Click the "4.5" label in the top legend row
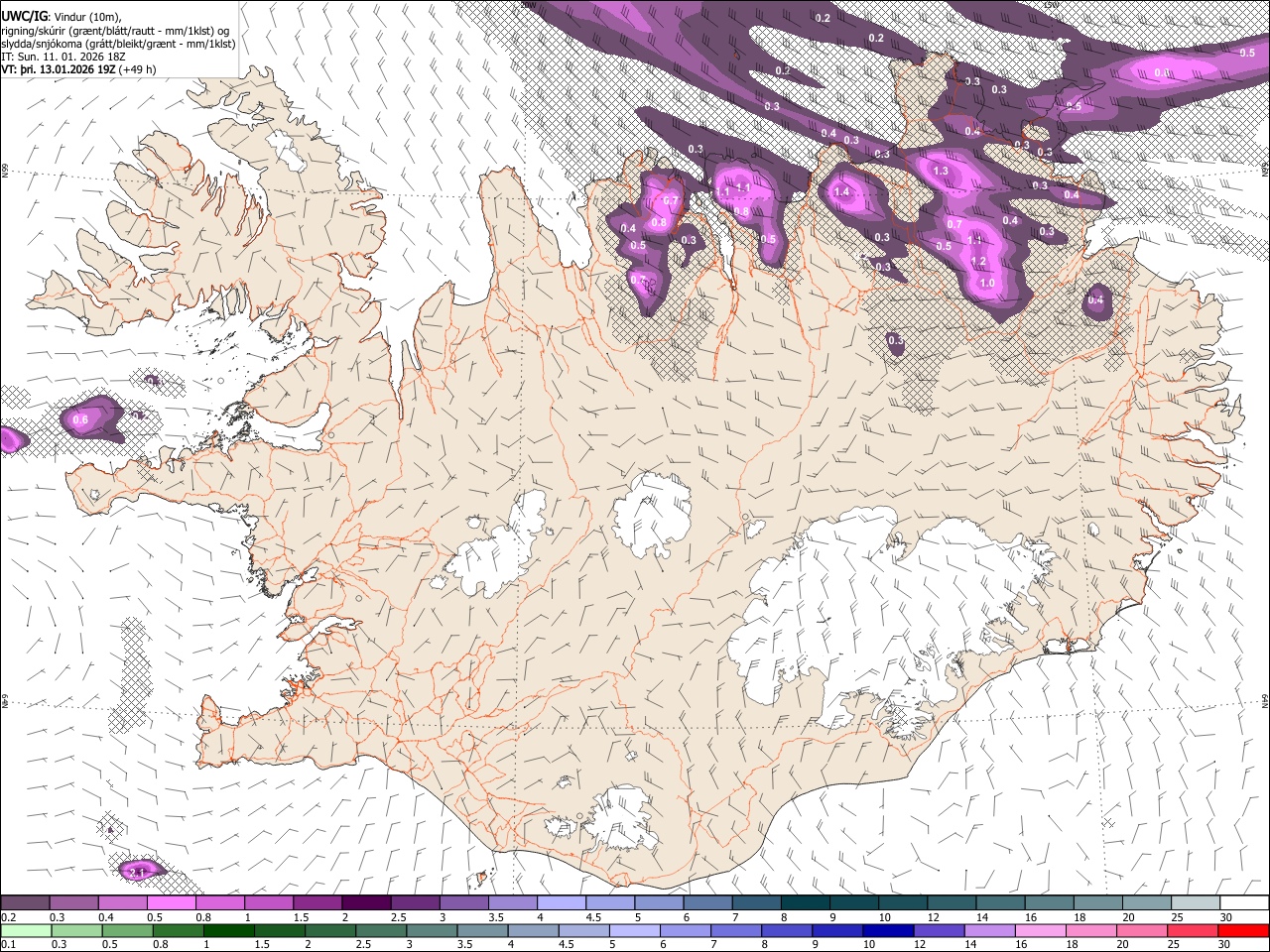Screen dimensions: 1270x952 click(593, 917)
